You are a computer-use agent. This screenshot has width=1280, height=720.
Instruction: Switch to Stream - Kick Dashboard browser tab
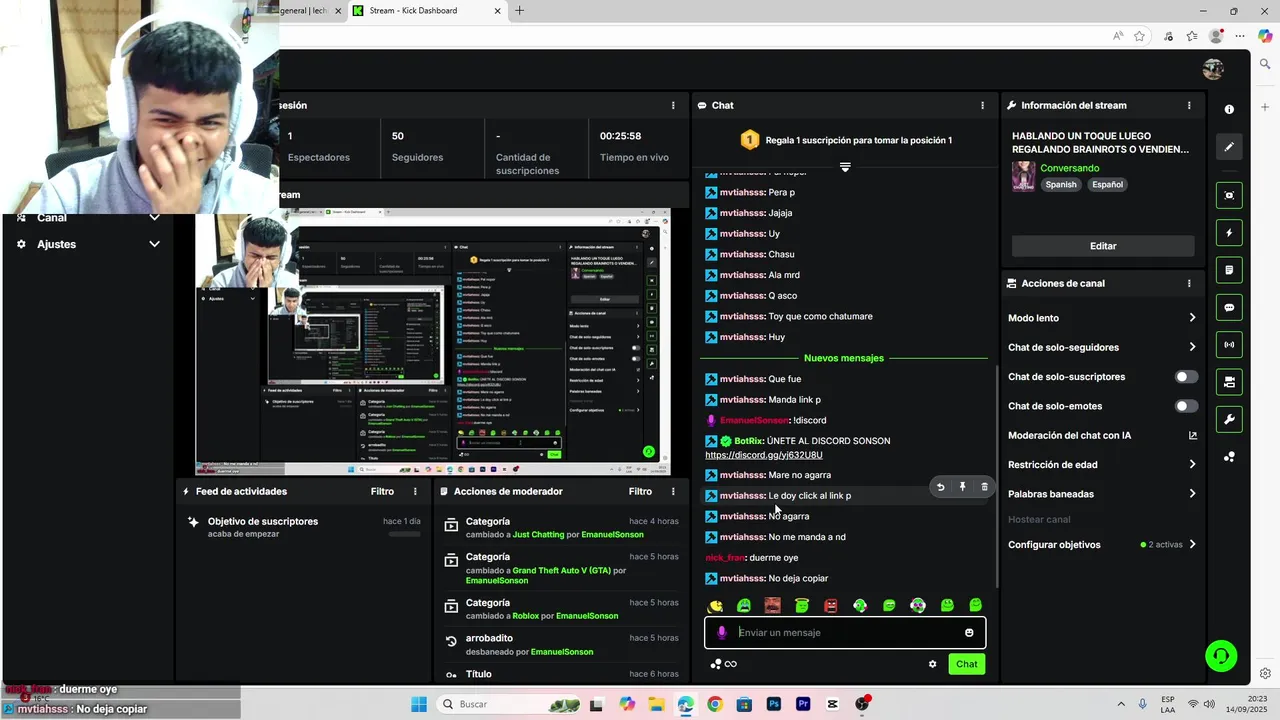(428, 11)
